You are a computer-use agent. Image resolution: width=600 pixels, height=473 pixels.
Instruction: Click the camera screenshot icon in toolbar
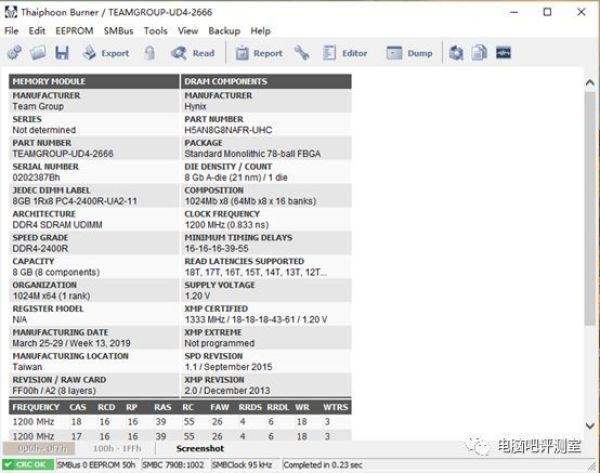coord(456,53)
